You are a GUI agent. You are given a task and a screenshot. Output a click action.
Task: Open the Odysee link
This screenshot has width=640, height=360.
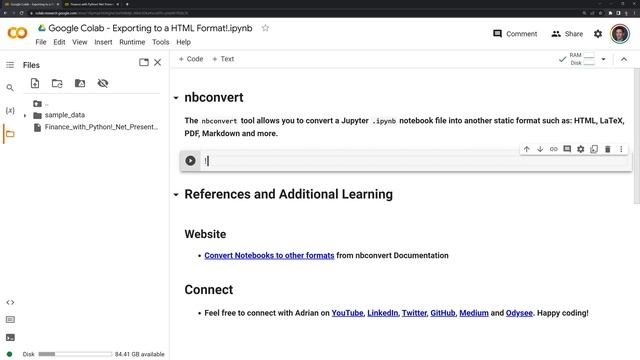click(519, 313)
